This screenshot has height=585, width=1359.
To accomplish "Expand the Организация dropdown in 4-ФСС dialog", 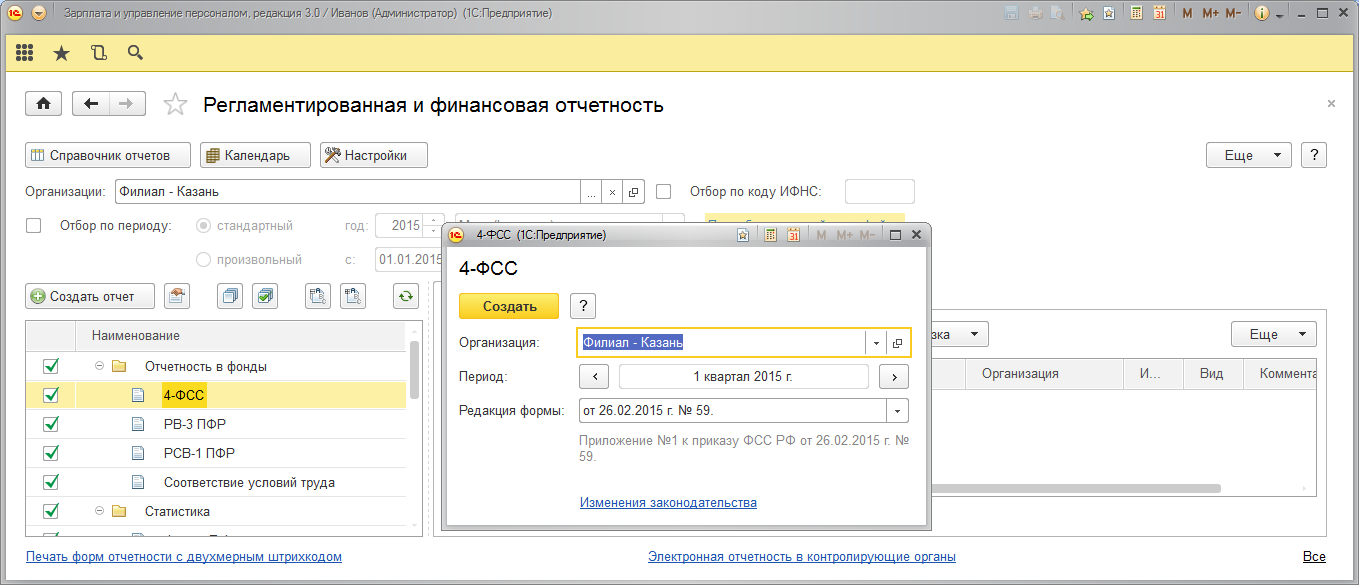I will [875, 342].
